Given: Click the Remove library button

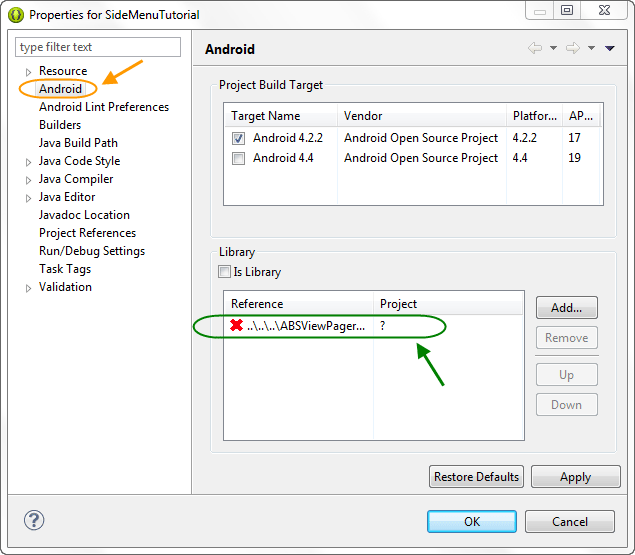Looking at the screenshot, I should coord(567,337).
